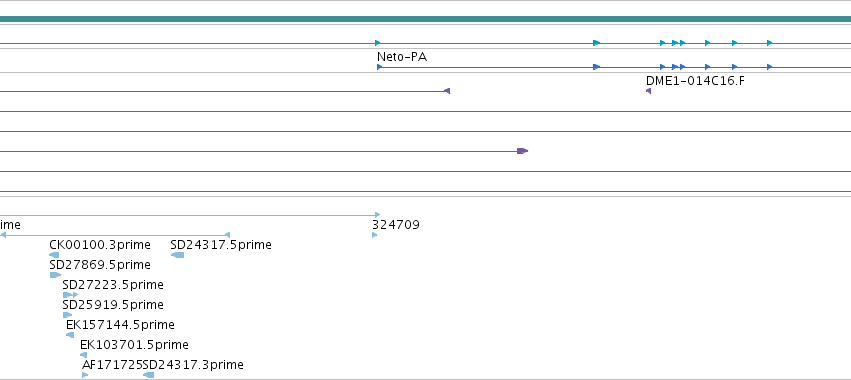Select the purple arrowhead beneath DME1-014C16.F
The height and width of the screenshot is (380, 851).
point(648,91)
